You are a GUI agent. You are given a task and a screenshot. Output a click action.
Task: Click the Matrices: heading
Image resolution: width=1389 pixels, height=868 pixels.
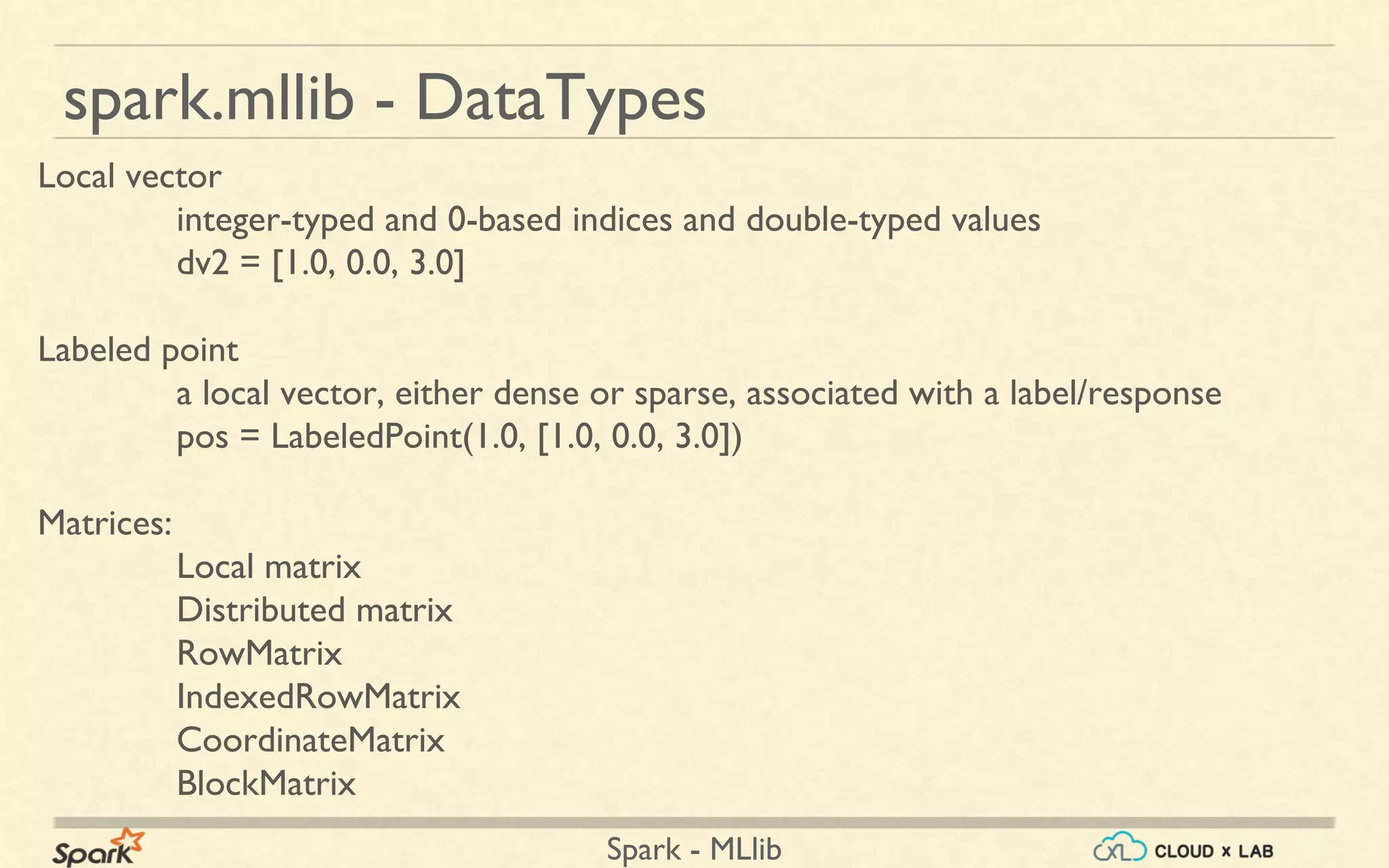point(105,524)
